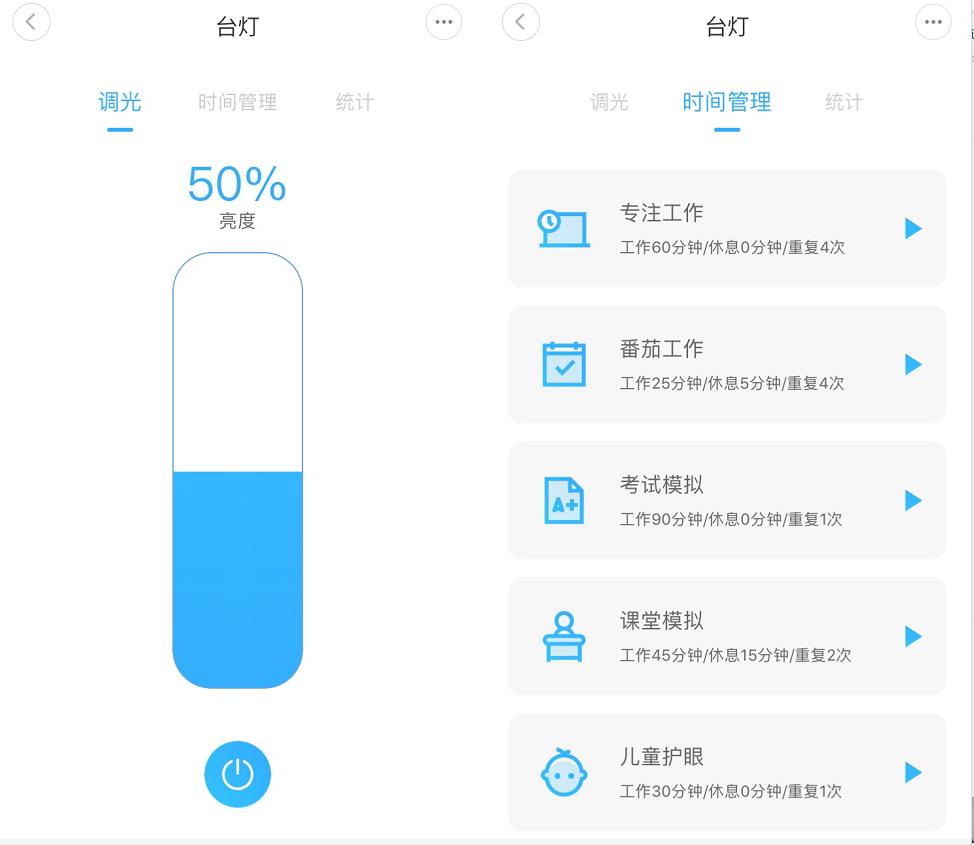
Task: Go back using the left arrow button
Action: (x=32, y=22)
